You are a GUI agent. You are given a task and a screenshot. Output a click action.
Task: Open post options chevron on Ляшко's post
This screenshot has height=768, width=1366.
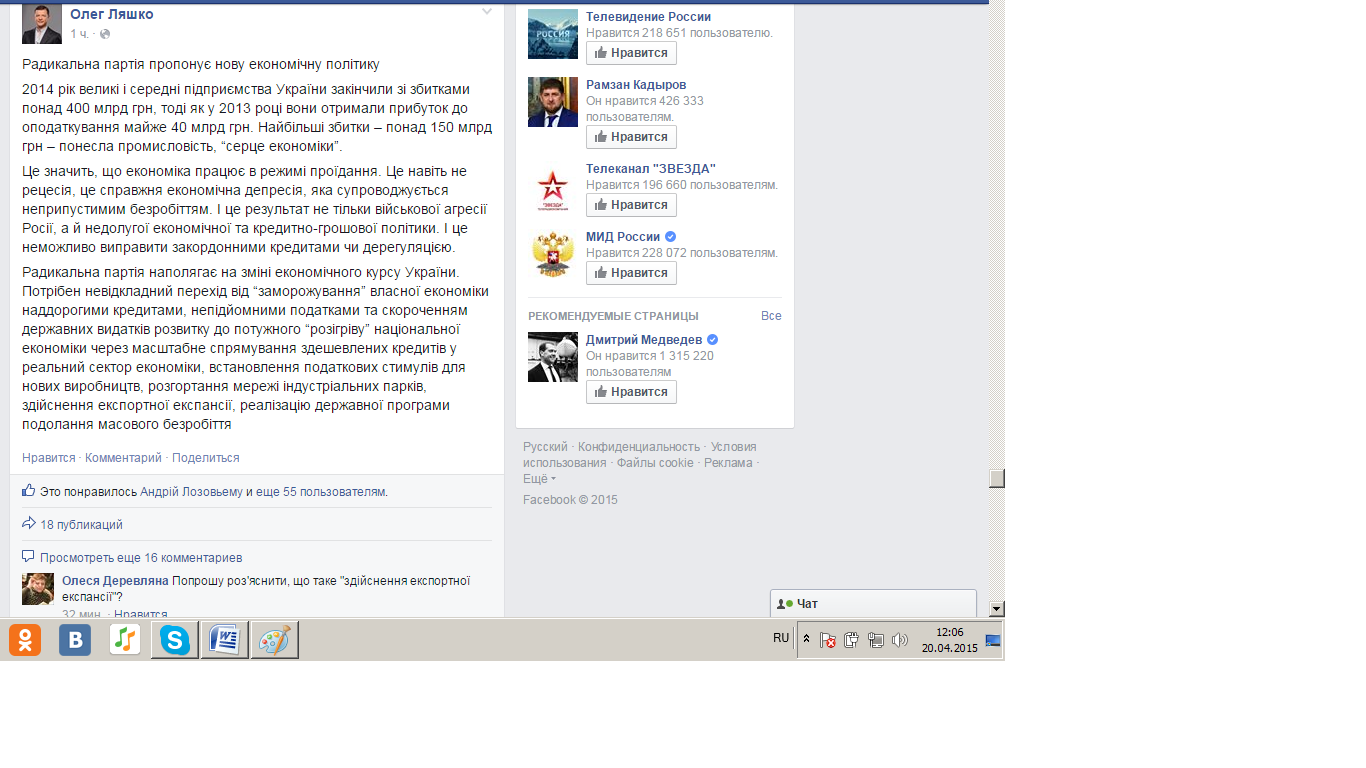point(487,12)
